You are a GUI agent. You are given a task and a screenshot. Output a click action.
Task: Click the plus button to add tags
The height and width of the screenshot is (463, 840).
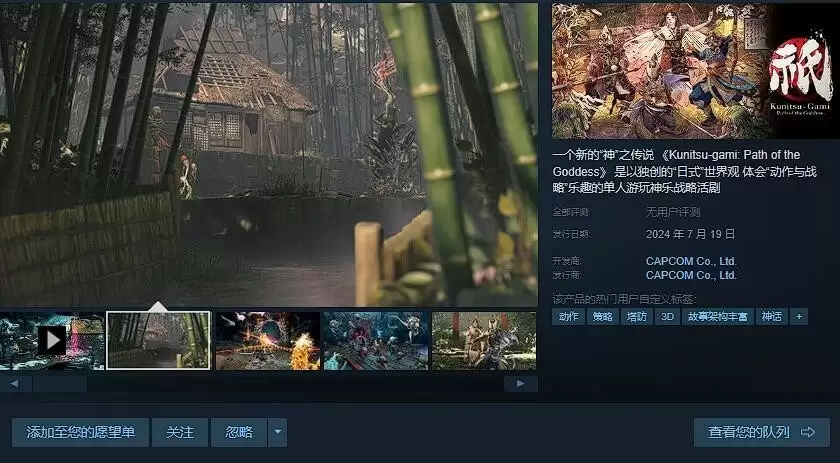point(799,317)
